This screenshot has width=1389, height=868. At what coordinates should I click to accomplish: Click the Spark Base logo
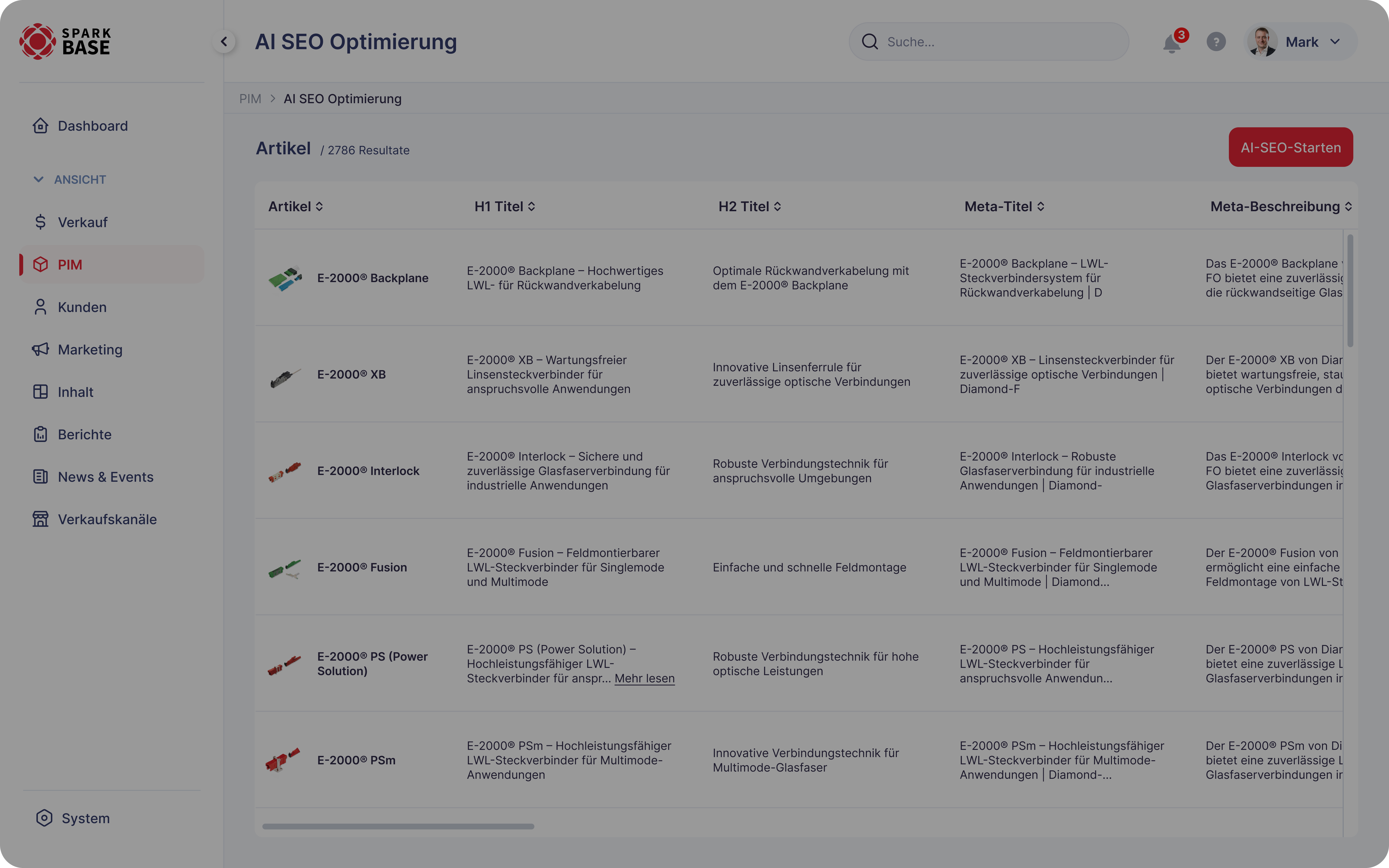(x=65, y=41)
